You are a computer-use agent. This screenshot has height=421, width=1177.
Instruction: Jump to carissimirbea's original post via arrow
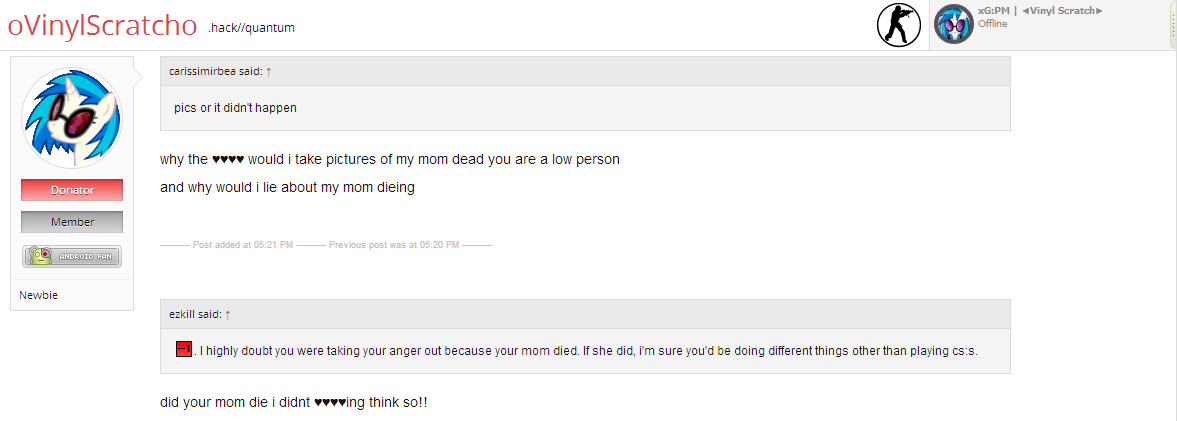coord(269,71)
